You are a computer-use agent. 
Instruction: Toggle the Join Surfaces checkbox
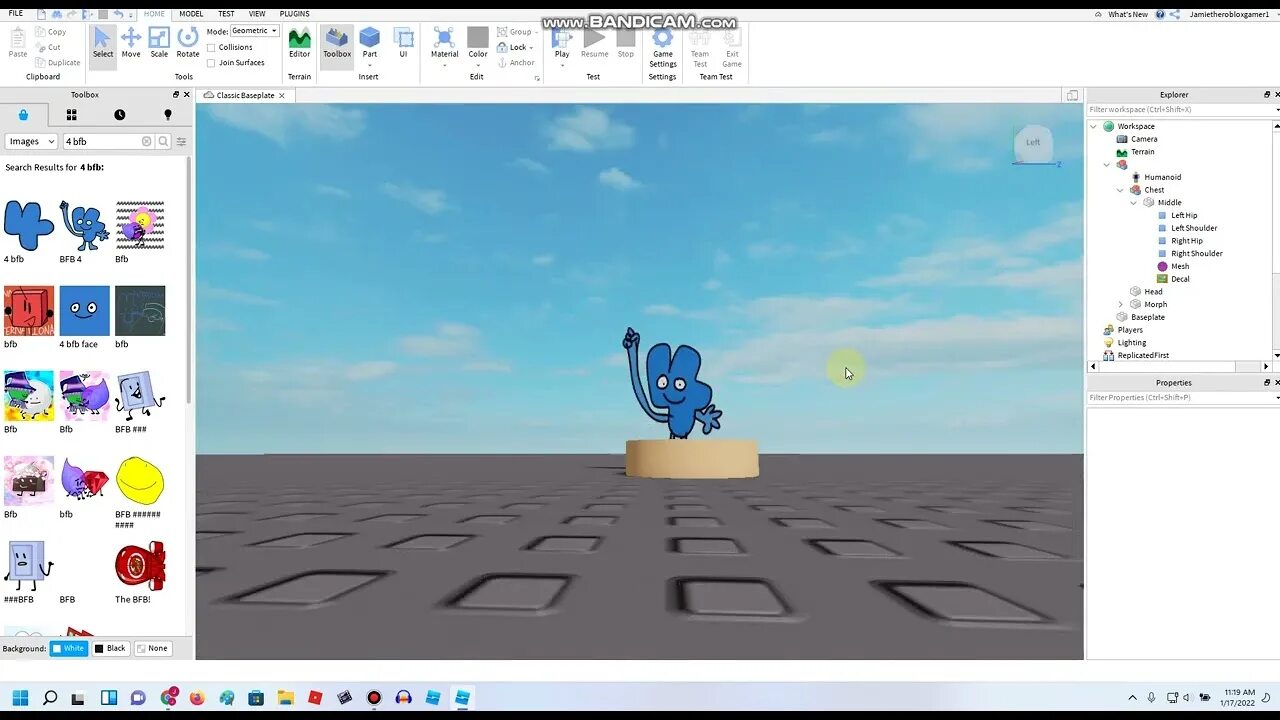211,63
